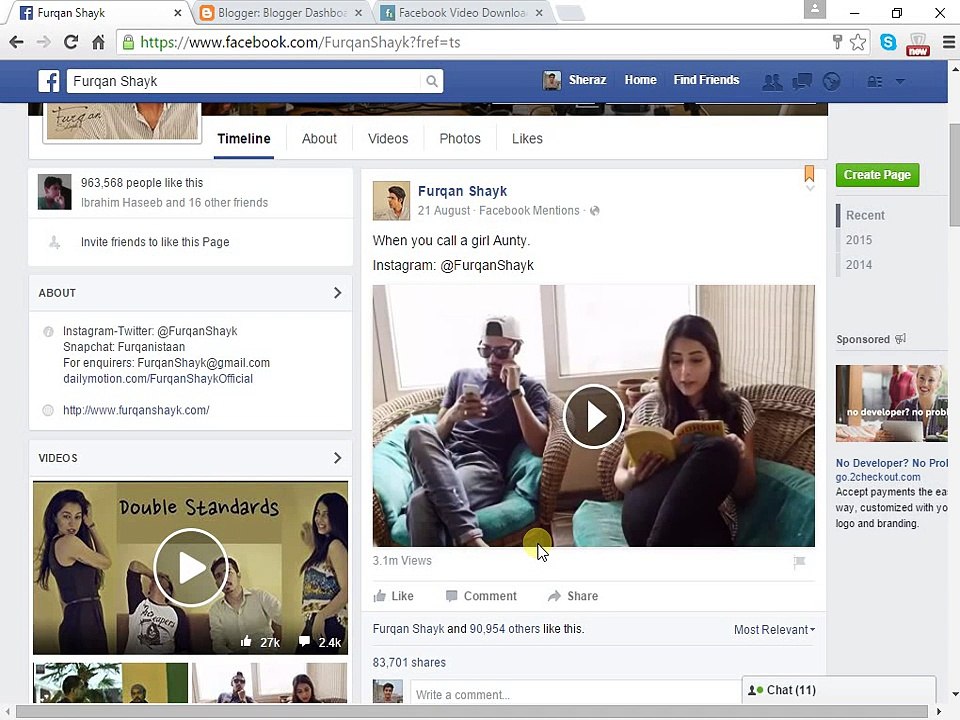This screenshot has width=960, height=720.
Task: Click the flag report icon under video
Action: pos(799,561)
